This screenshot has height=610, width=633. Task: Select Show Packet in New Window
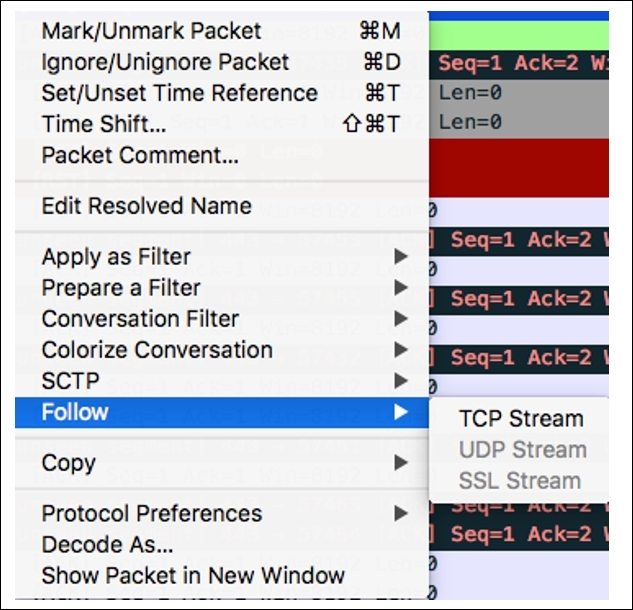193,576
